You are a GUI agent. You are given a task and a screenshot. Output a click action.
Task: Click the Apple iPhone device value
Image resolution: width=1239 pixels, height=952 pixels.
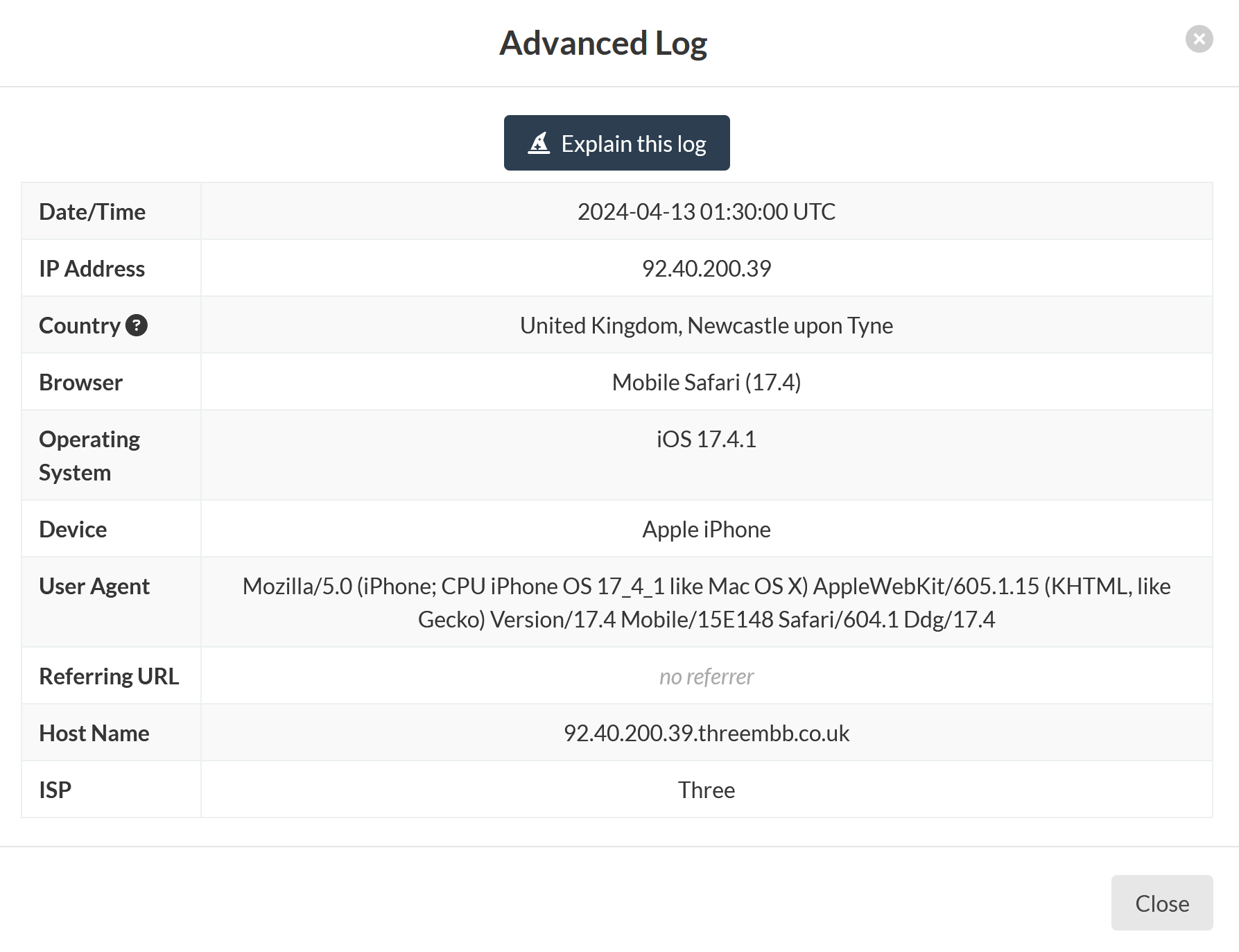click(706, 529)
